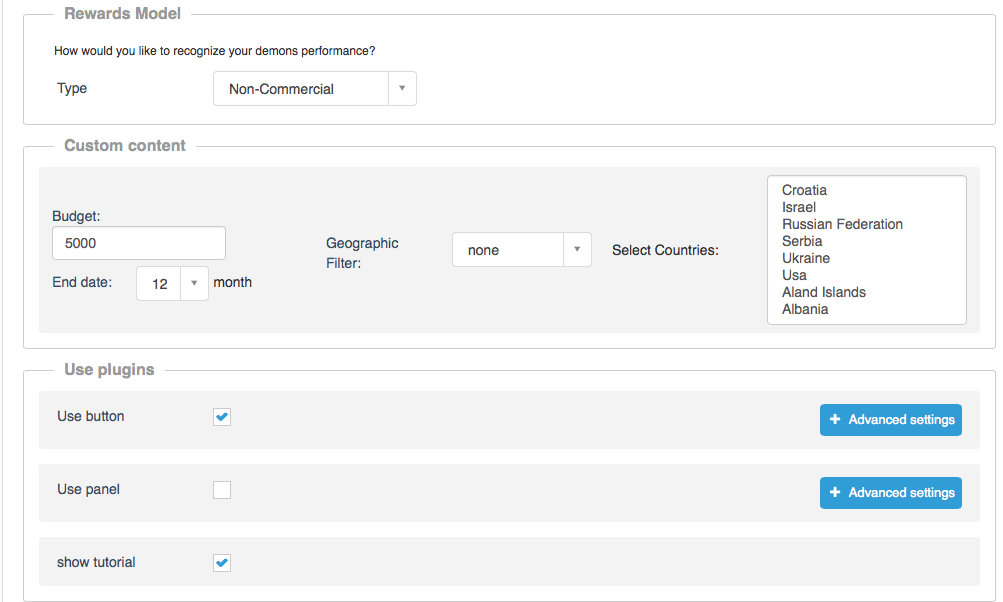Select Aland Islands in countries list

[x=824, y=292]
